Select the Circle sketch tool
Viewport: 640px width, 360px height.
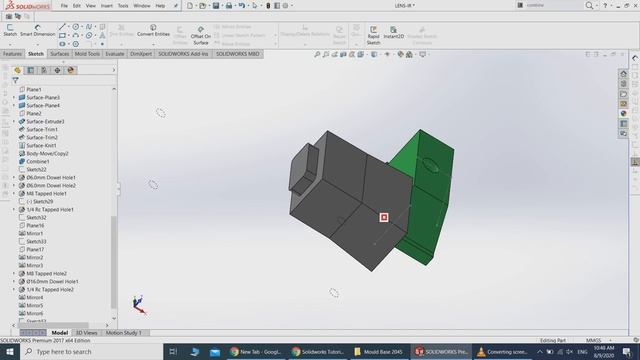point(76,27)
